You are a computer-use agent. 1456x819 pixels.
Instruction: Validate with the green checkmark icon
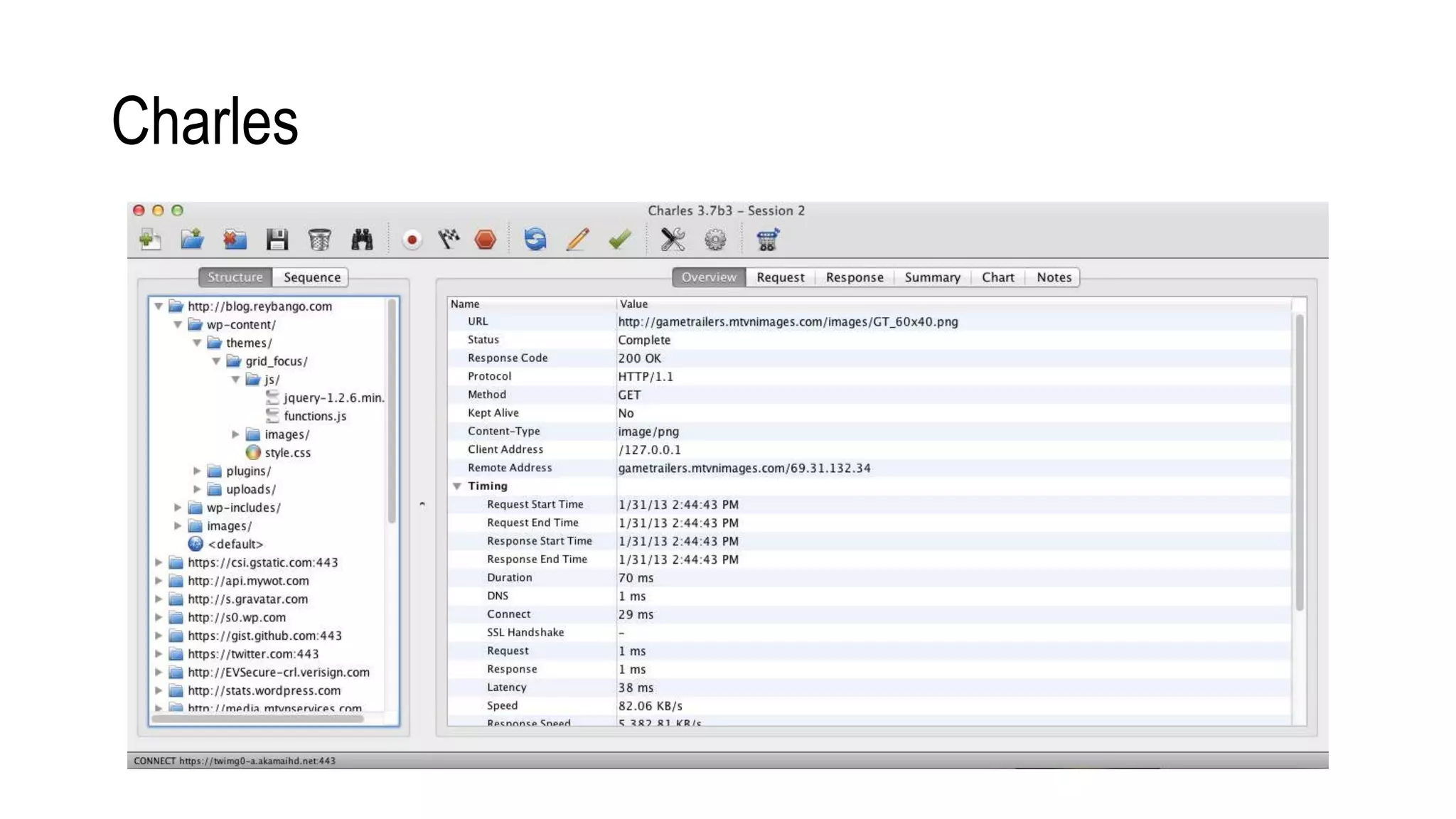coord(620,240)
